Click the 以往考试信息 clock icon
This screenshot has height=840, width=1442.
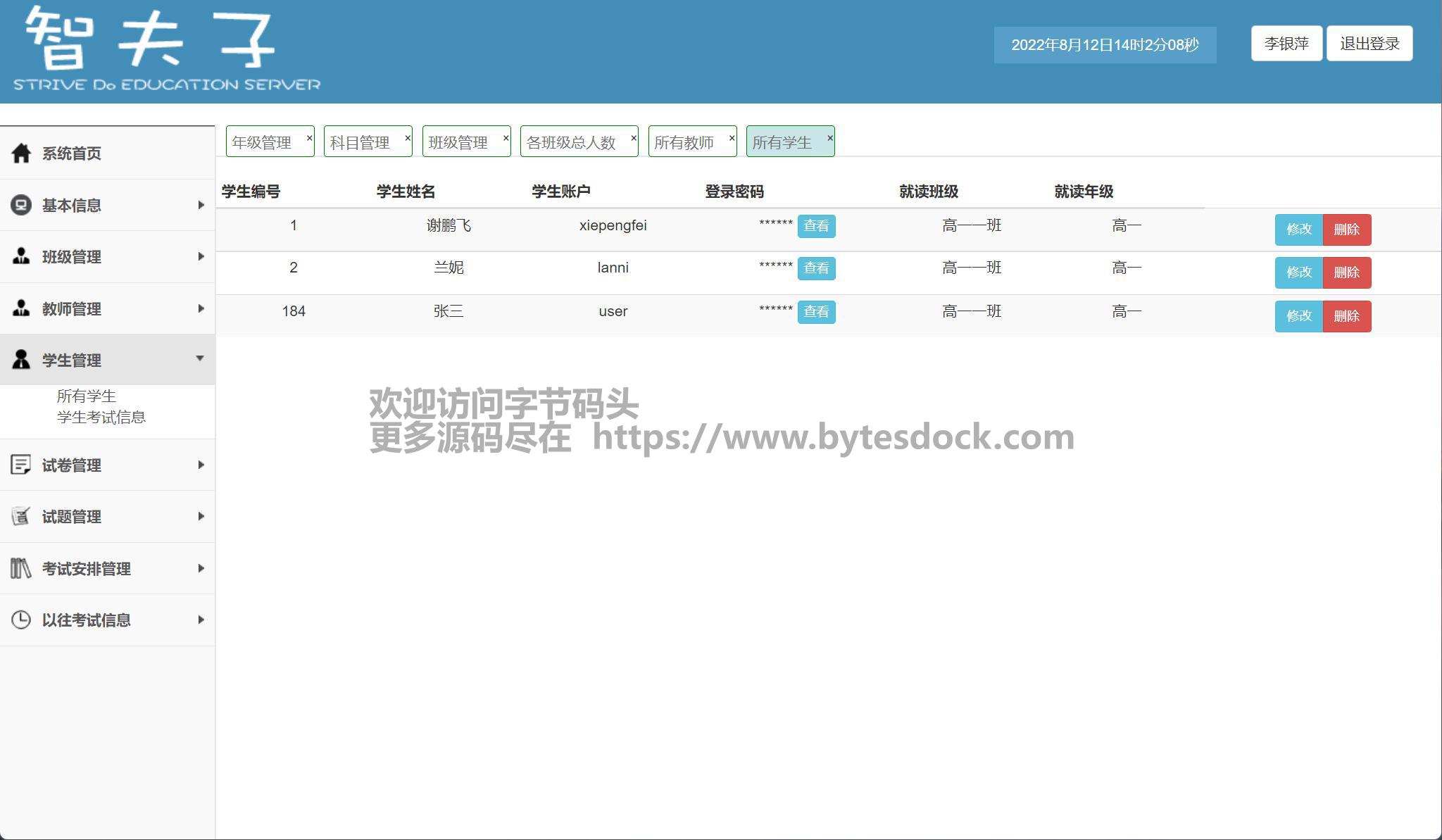21,620
